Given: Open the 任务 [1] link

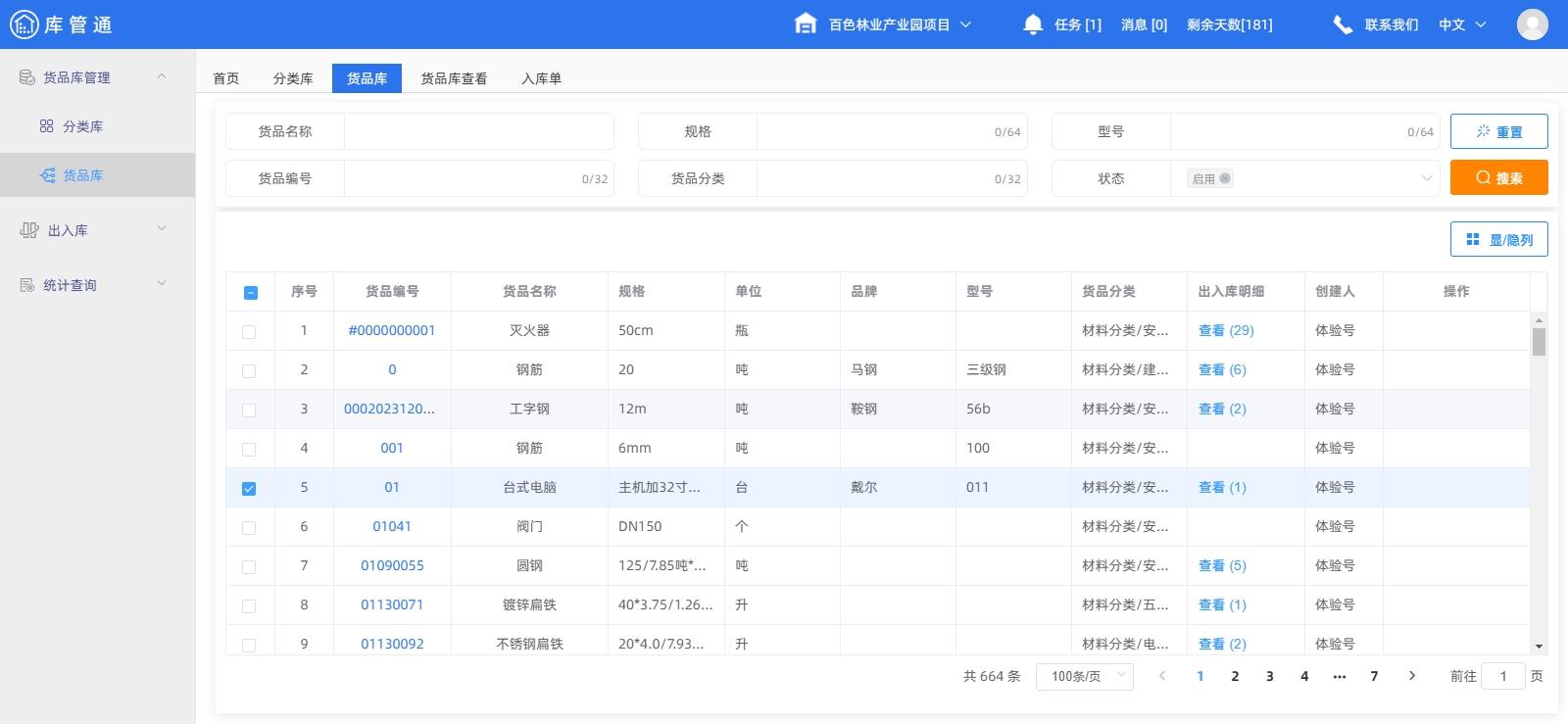Looking at the screenshot, I should coord(1078,24).
